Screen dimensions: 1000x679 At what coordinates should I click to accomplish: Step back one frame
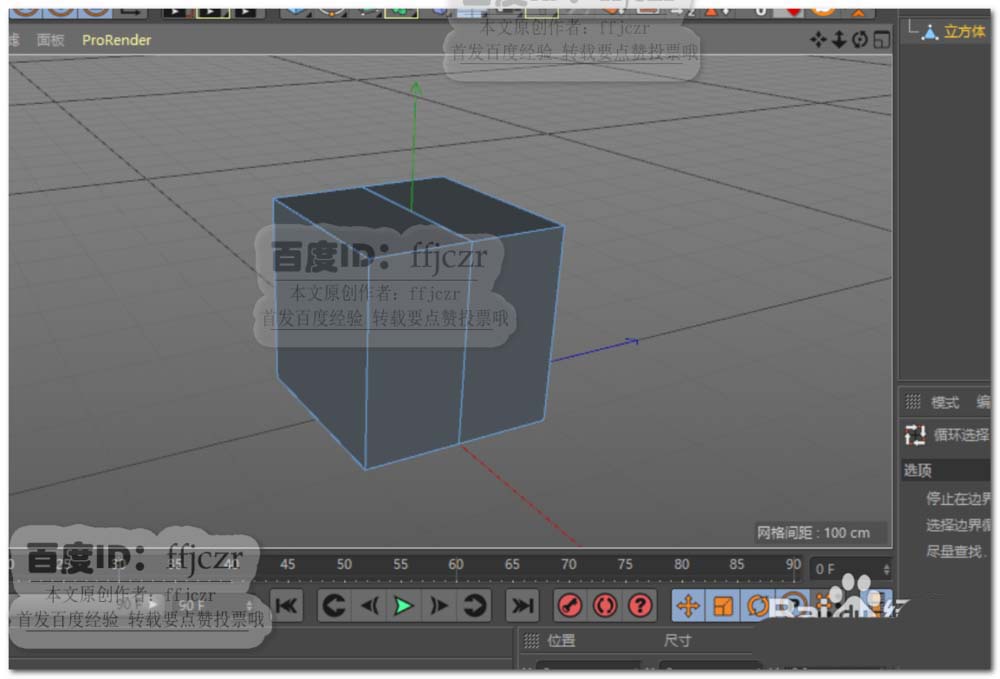point(369,605)
